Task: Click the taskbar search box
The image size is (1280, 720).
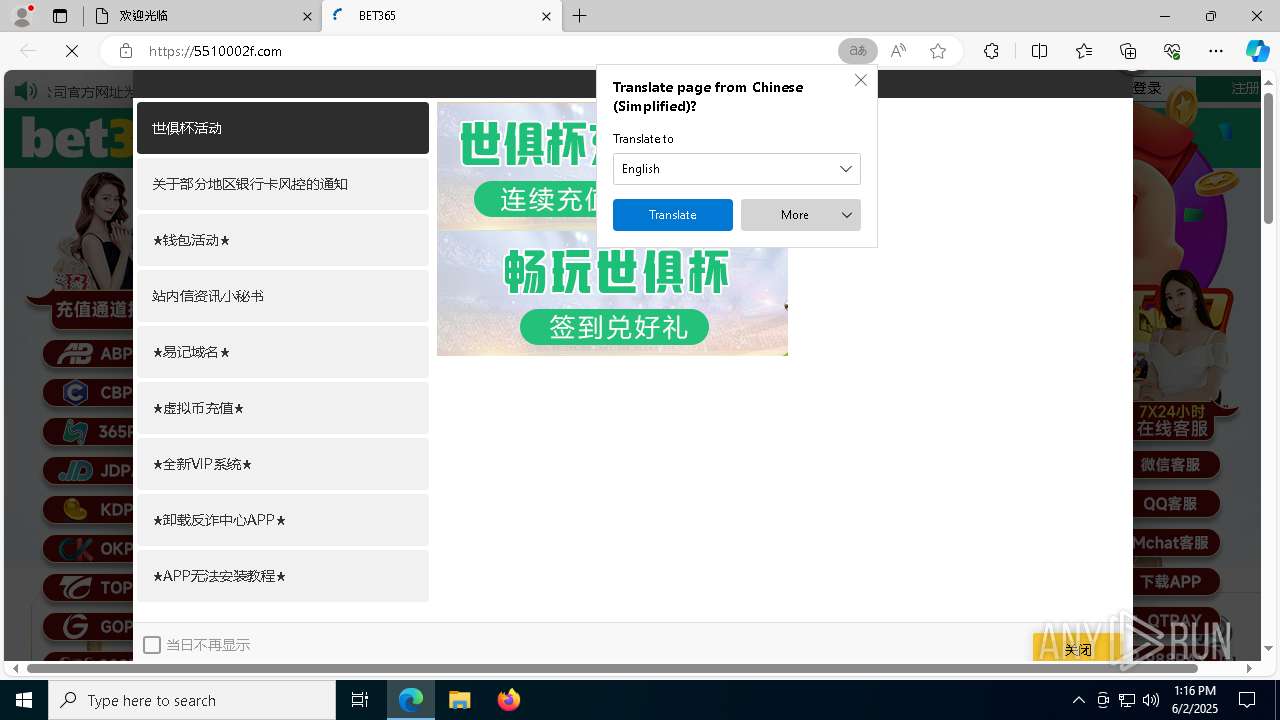Action: click(192, 700)
